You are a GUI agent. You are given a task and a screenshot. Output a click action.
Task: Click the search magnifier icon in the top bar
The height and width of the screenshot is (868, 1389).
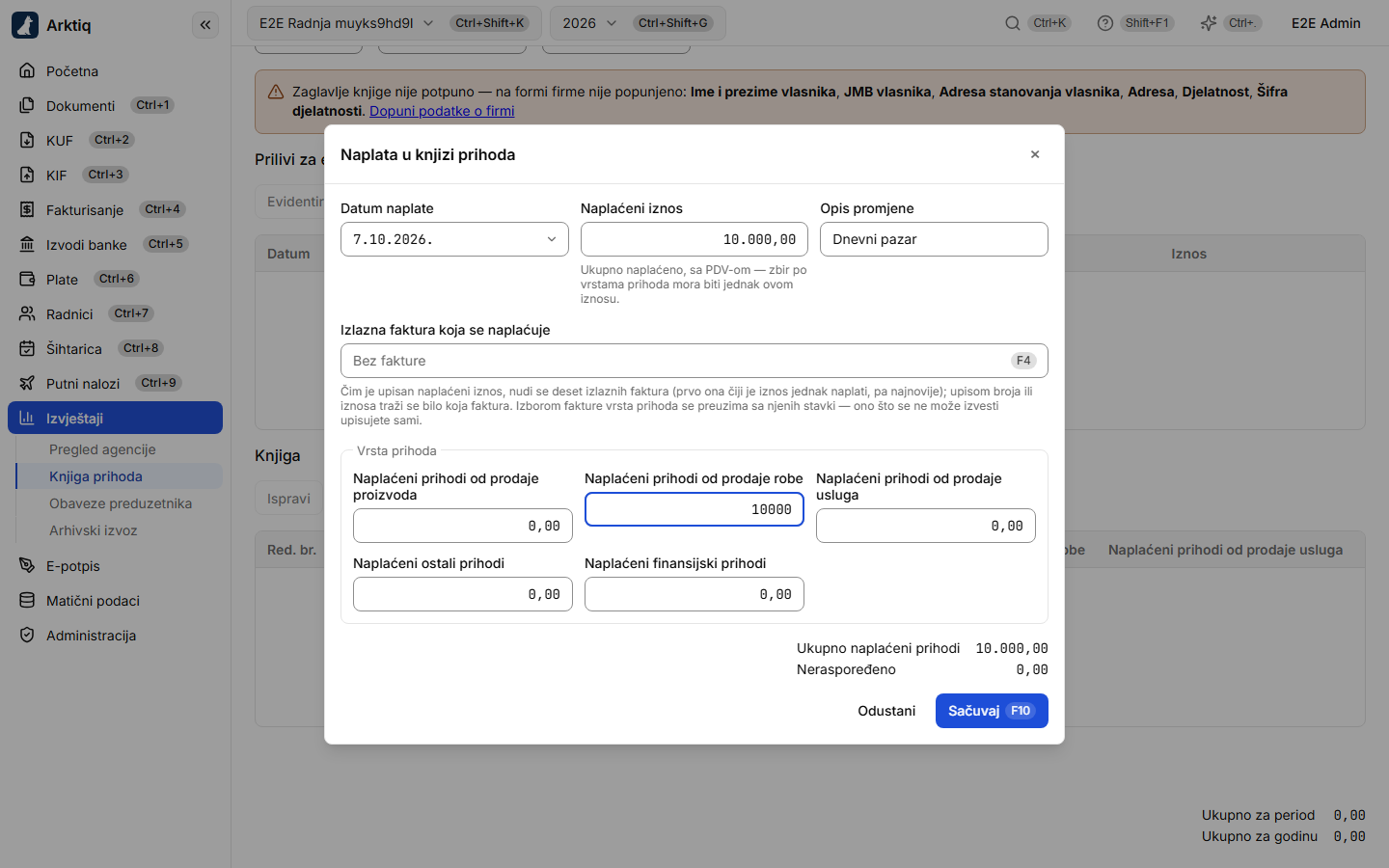[1013, 23]
